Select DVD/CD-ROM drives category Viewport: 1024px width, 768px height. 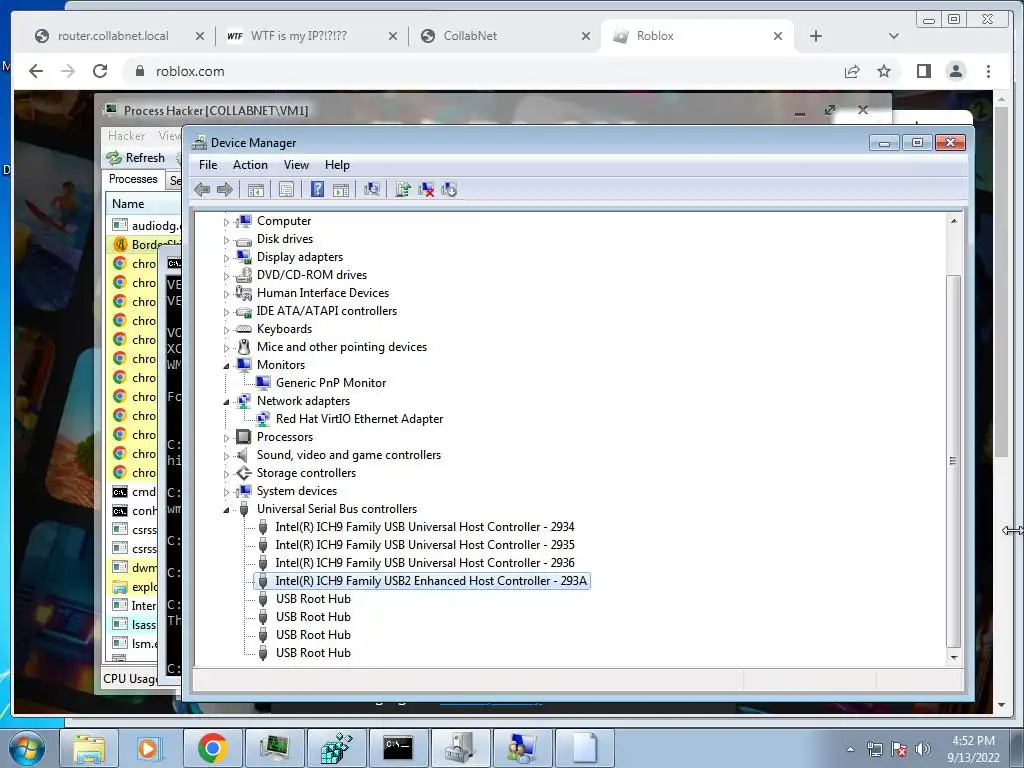click(x=312, y=276)
